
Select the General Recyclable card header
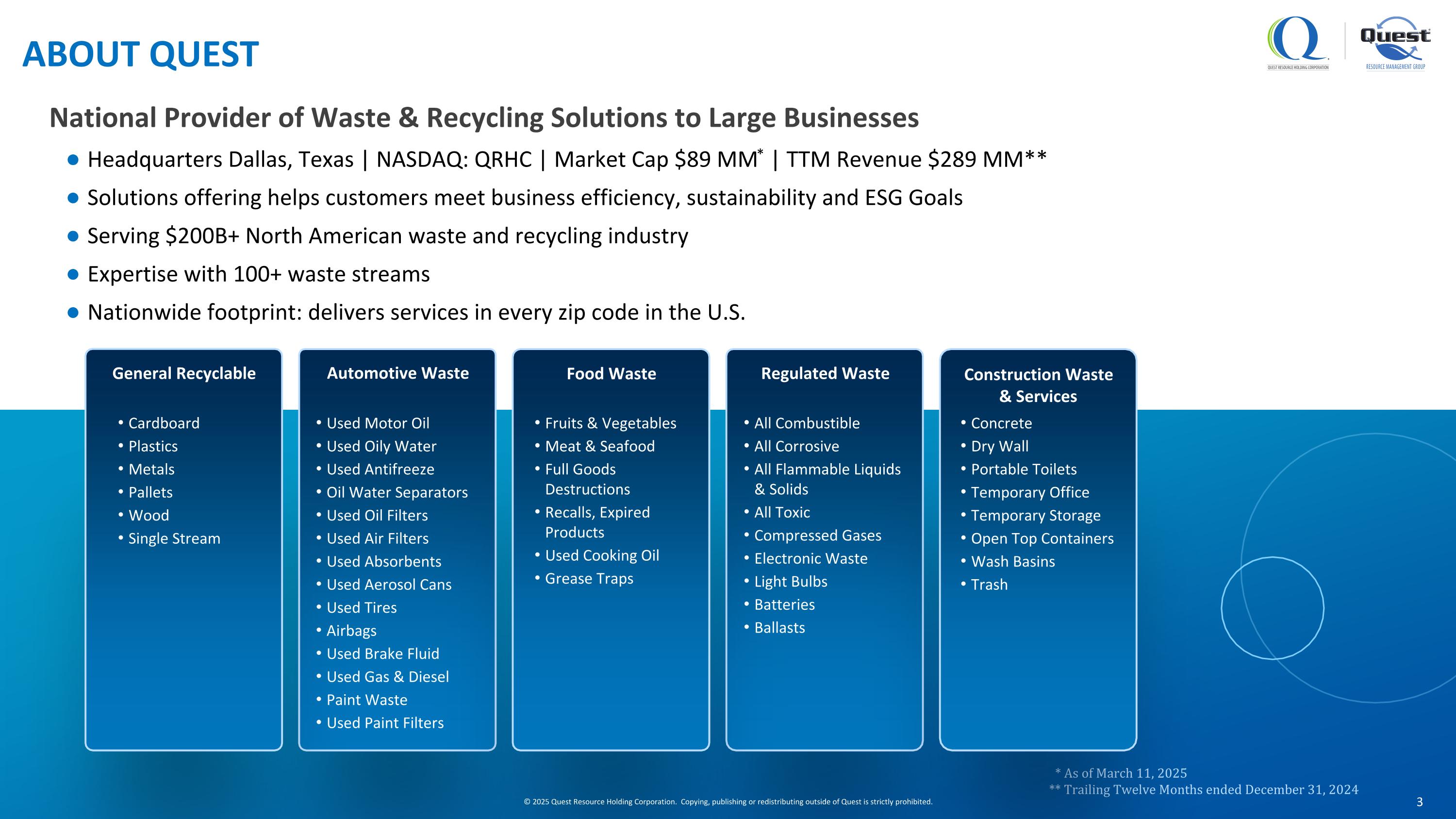coord(183,374)
